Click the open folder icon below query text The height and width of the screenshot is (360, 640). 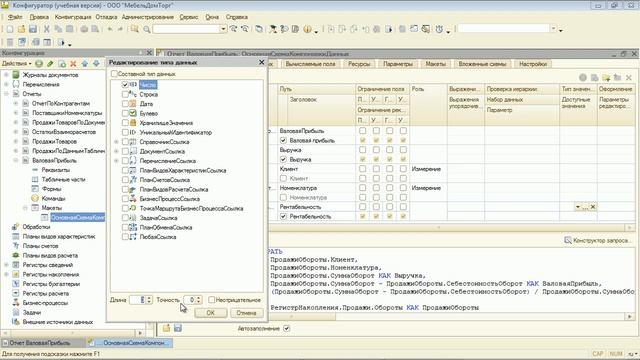click(x=167, y=328)
